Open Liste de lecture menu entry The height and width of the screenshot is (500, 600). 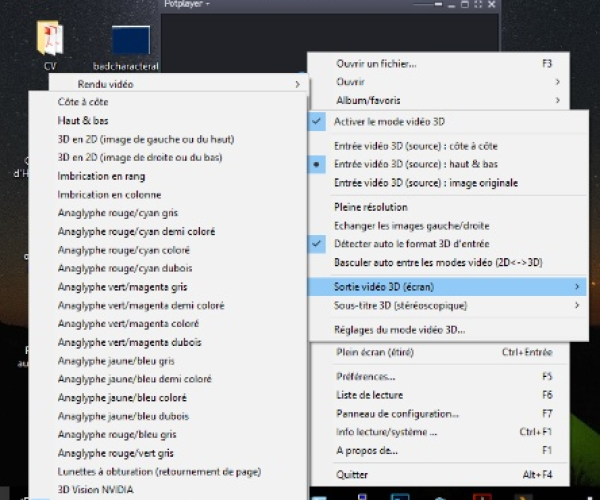pos(439,395)
